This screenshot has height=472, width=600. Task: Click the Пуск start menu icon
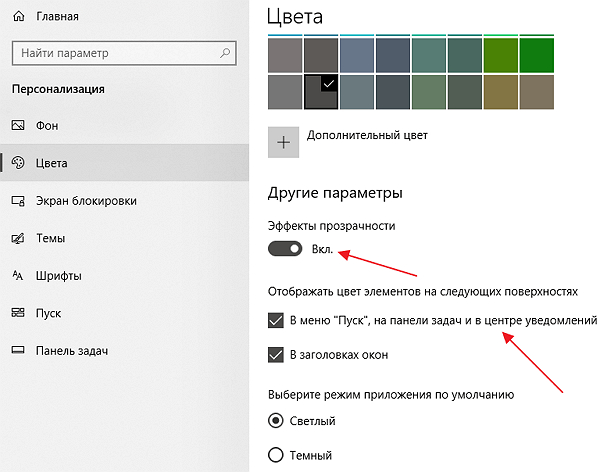pos(17,313)
